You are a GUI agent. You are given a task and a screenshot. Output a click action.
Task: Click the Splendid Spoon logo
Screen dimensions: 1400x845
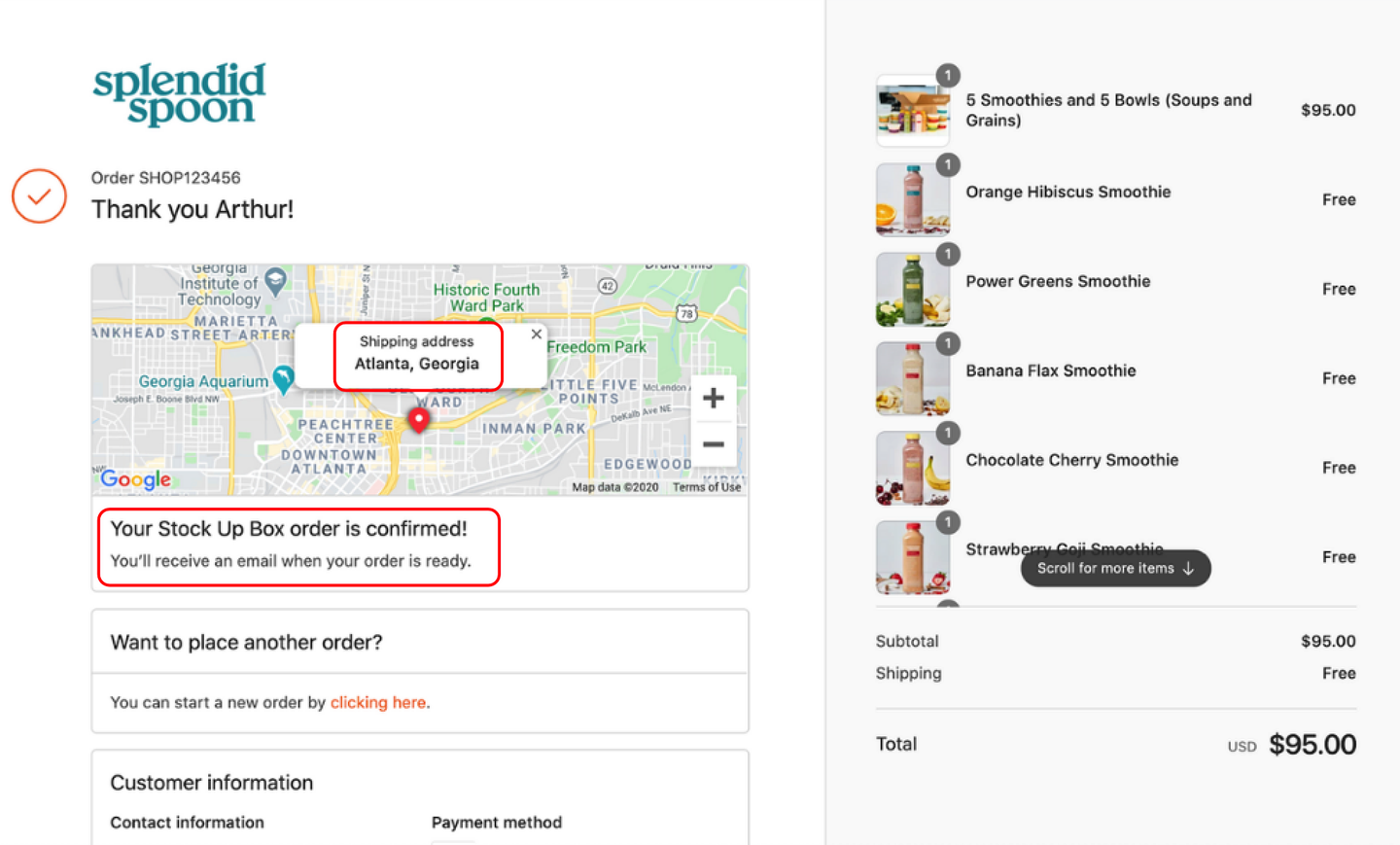click(x=179, y=94)
